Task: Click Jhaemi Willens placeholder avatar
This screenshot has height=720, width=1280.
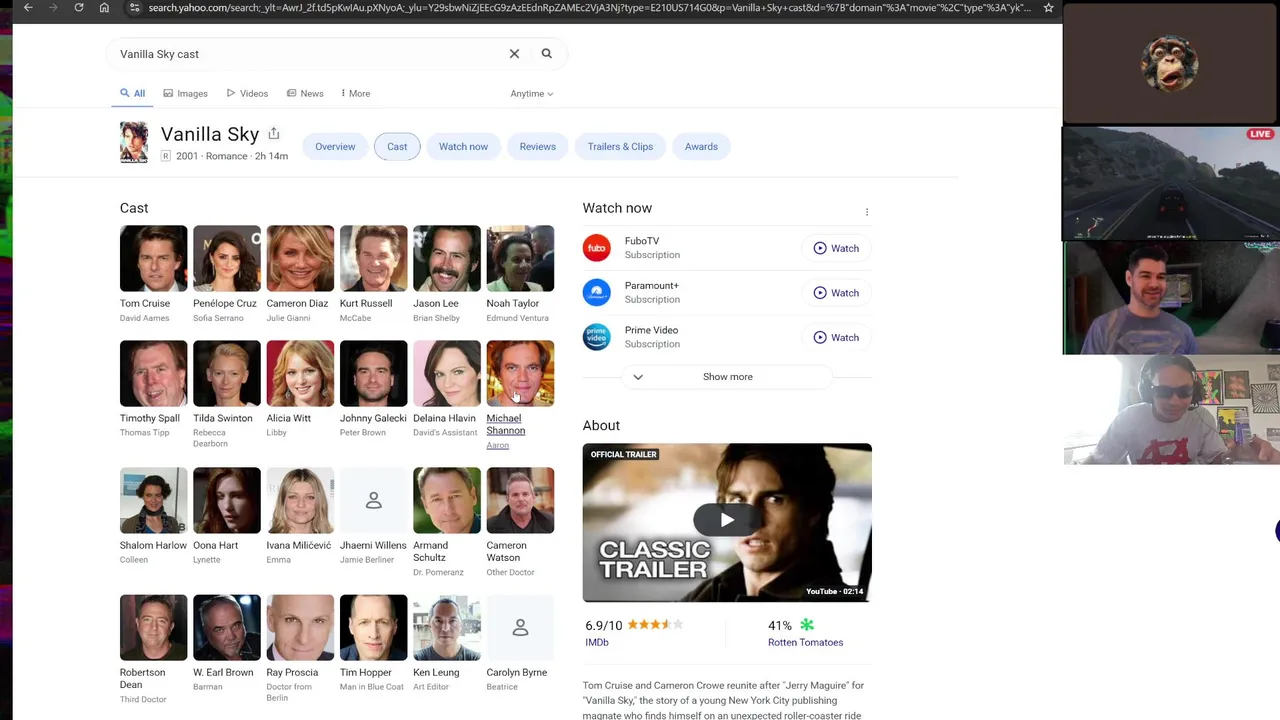Action: pos(373,500)
